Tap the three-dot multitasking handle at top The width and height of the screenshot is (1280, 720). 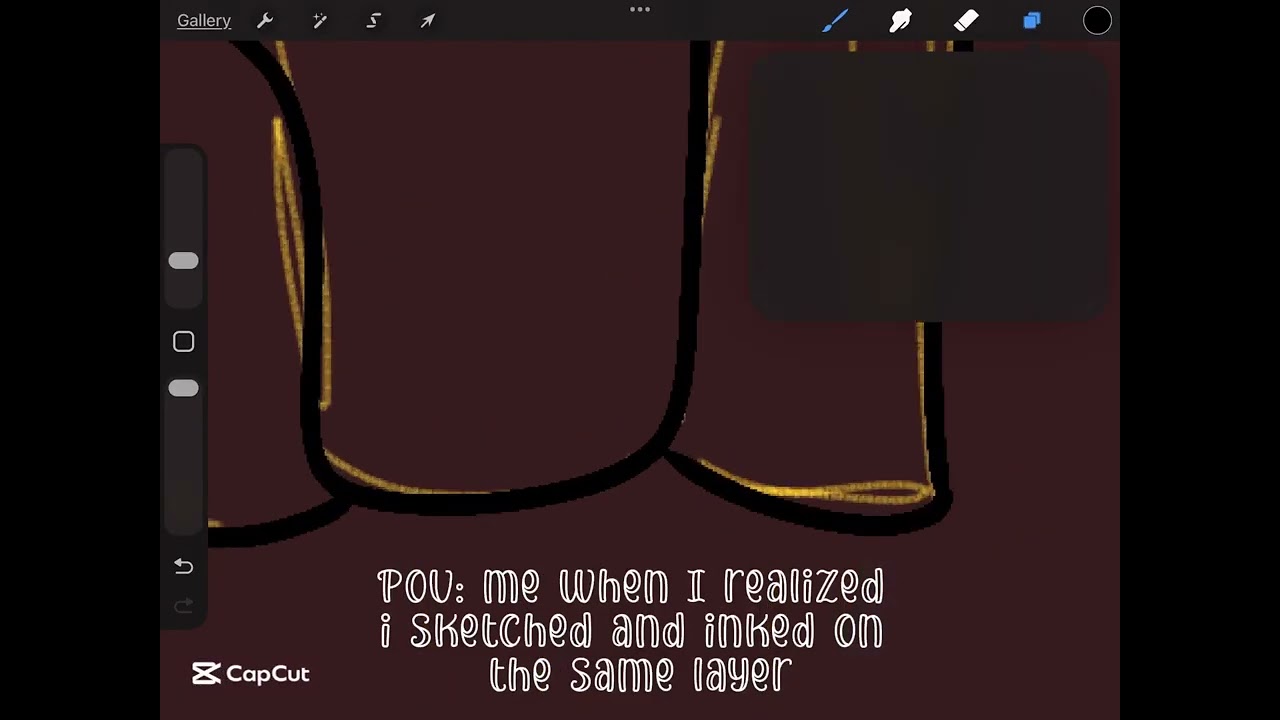(x=640, y=10)
